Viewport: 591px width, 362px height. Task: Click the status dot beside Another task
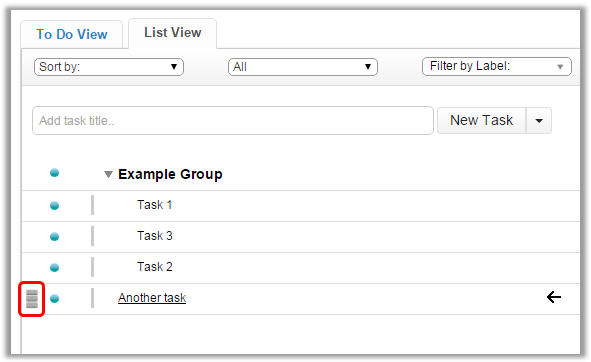55,298
